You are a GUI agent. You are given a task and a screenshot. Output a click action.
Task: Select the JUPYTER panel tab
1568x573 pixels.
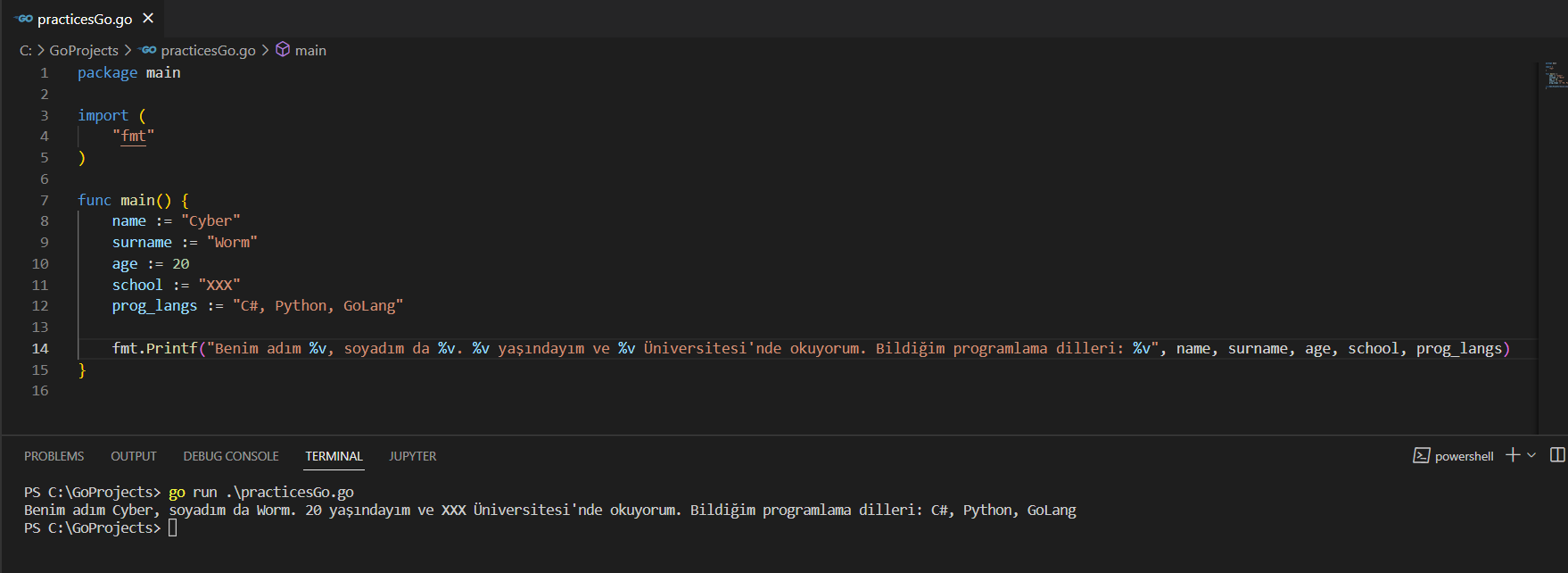(412, 456)
